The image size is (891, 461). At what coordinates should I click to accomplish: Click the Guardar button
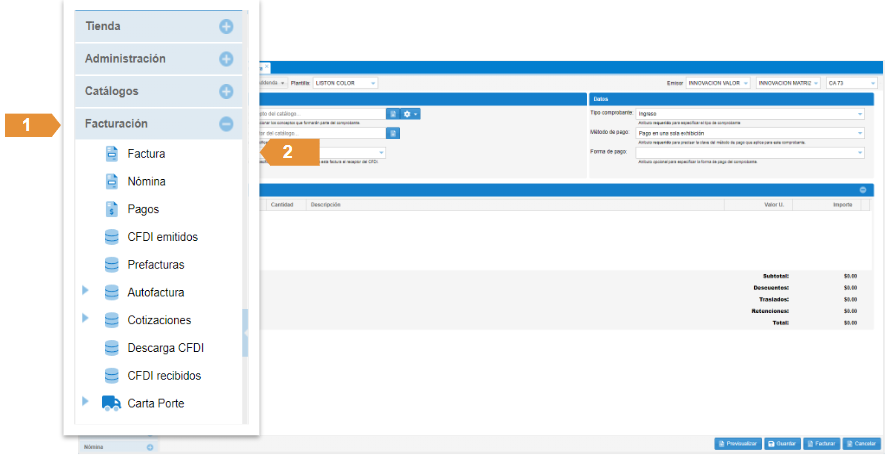784,443
